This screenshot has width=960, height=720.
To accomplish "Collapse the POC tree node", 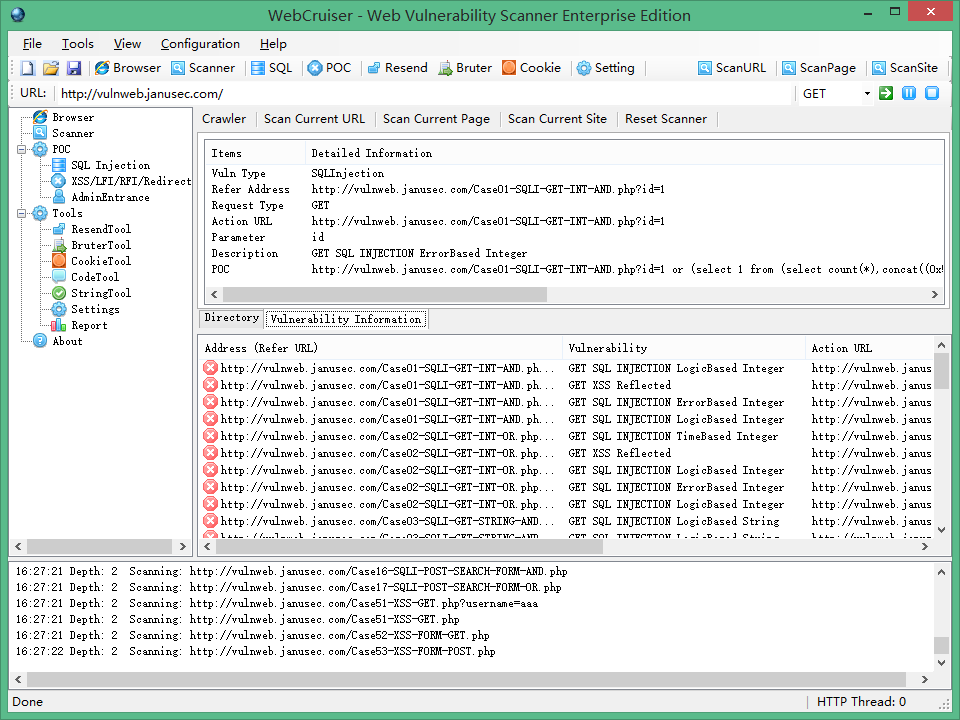I will [x=22, y=149].
